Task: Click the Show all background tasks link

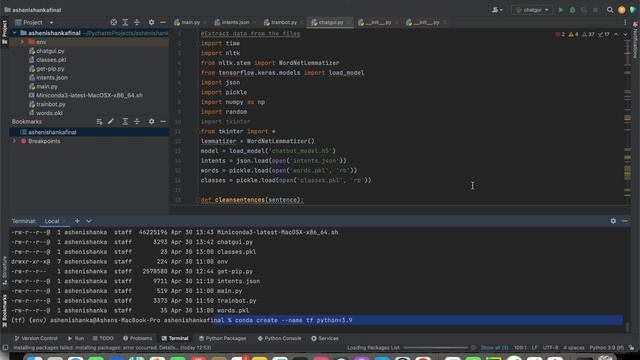Action: point(494,348)
